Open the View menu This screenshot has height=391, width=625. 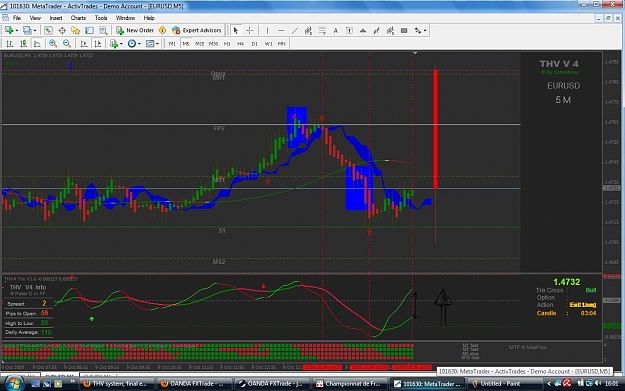click(35, 18)
